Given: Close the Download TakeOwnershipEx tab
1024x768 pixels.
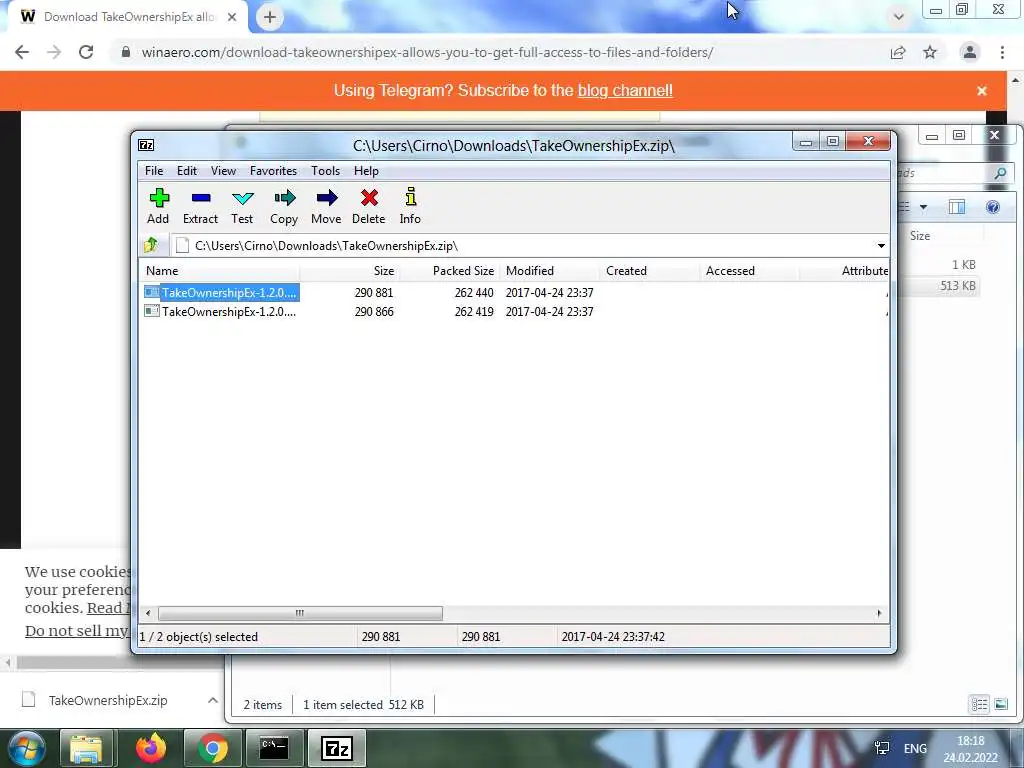Looking at the screenshot, I should (232, 17).
